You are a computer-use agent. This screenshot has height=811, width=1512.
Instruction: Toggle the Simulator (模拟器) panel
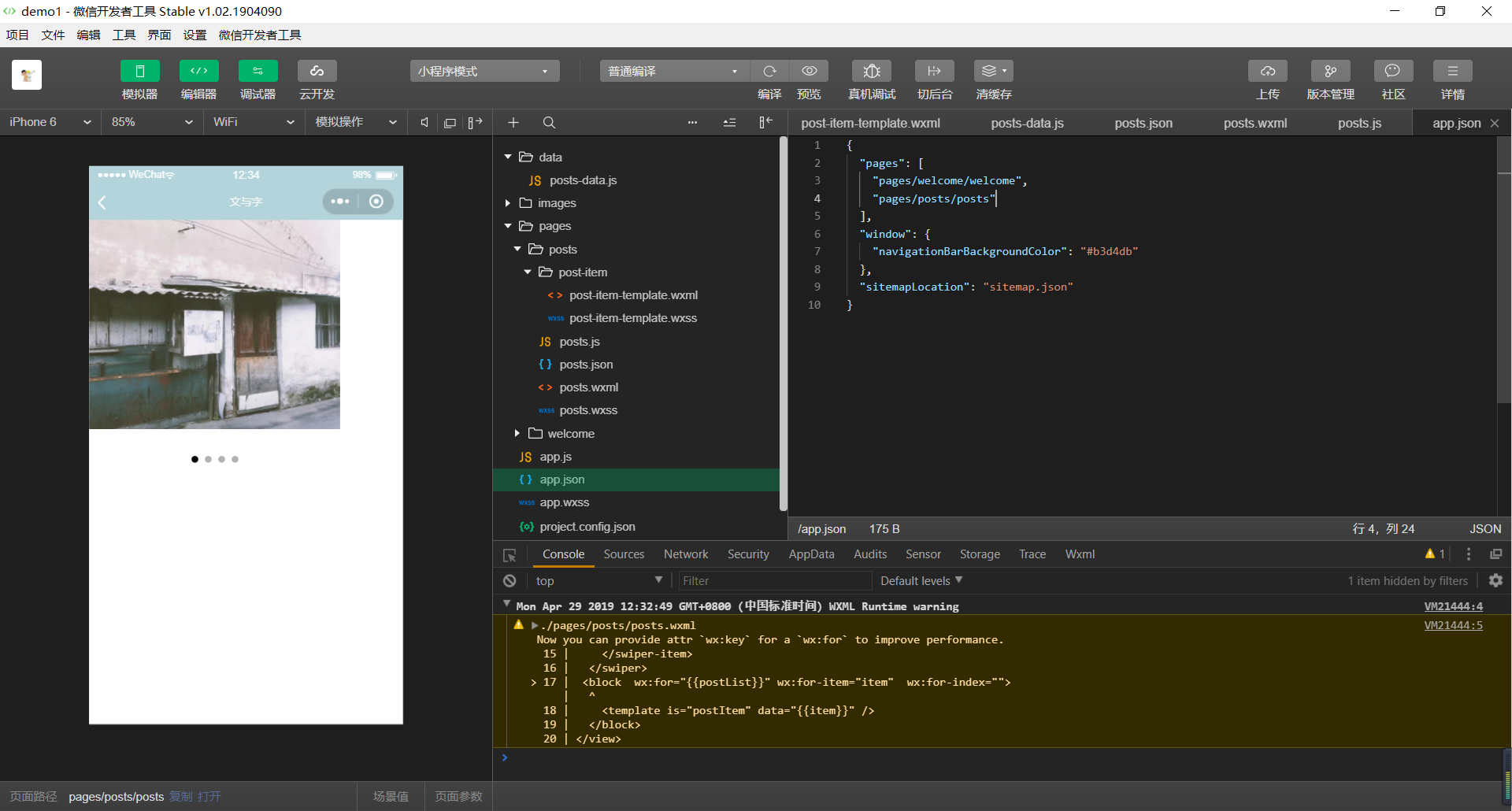[139, 72]
